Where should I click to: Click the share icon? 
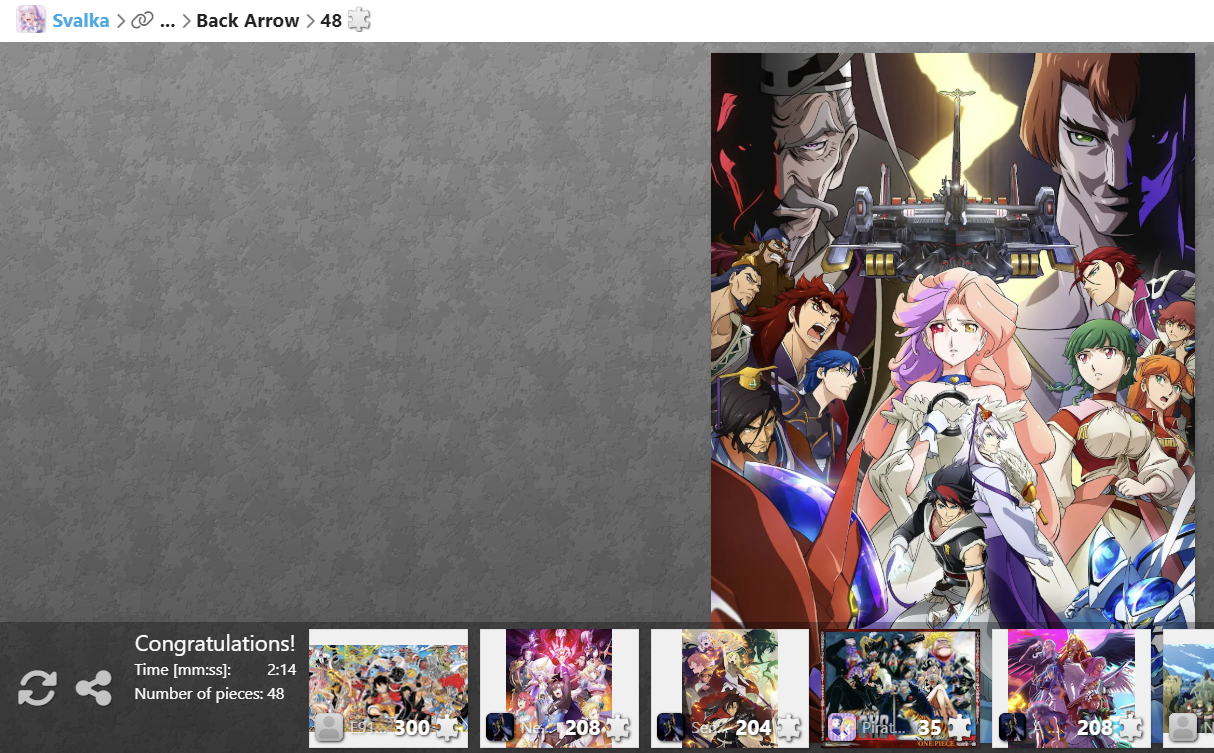[94, 688]
